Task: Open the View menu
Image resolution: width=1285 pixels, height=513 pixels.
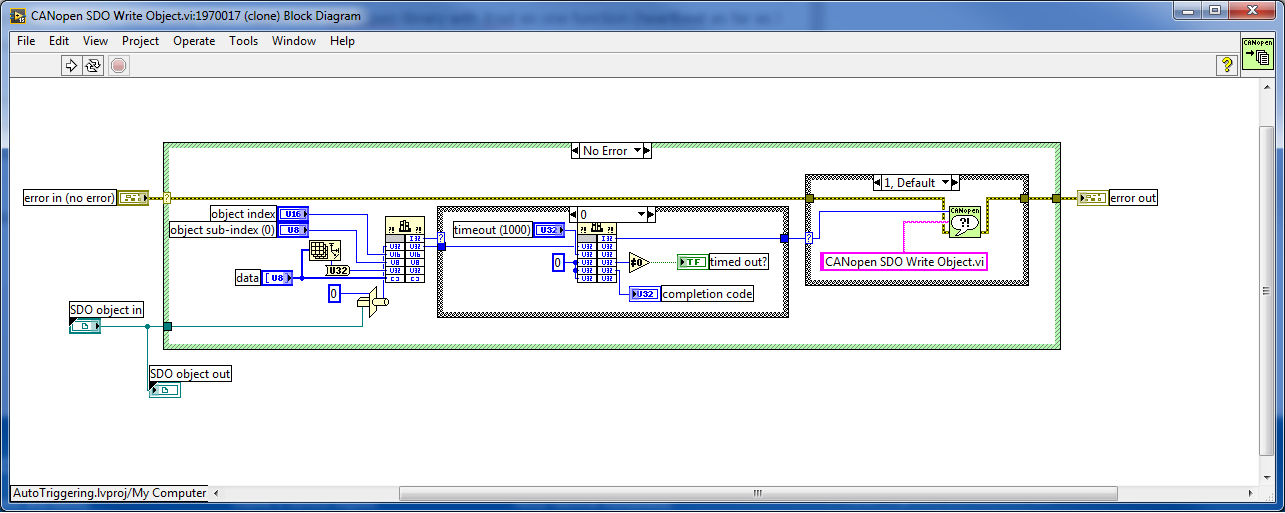Action: click(95, 41)
